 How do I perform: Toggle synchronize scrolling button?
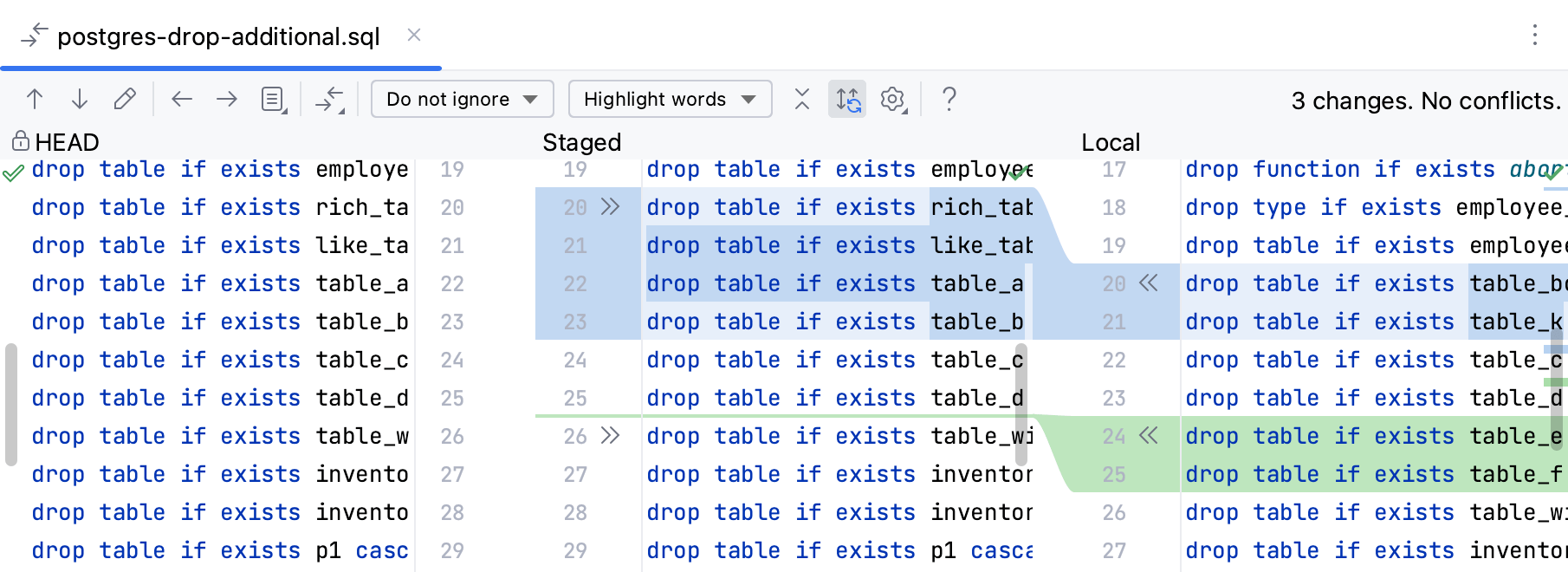pyautogui.click(x=847, y=100)
